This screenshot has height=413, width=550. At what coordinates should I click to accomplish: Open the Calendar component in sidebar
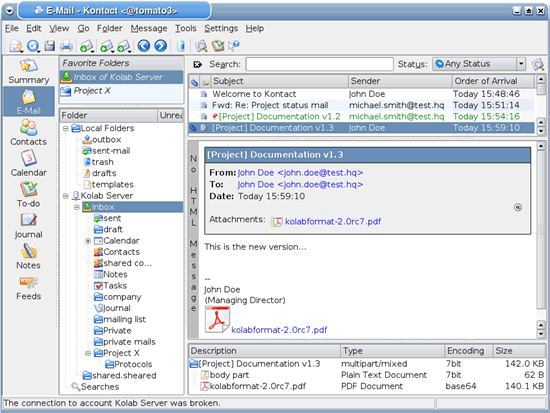click(x=28, y=163)
